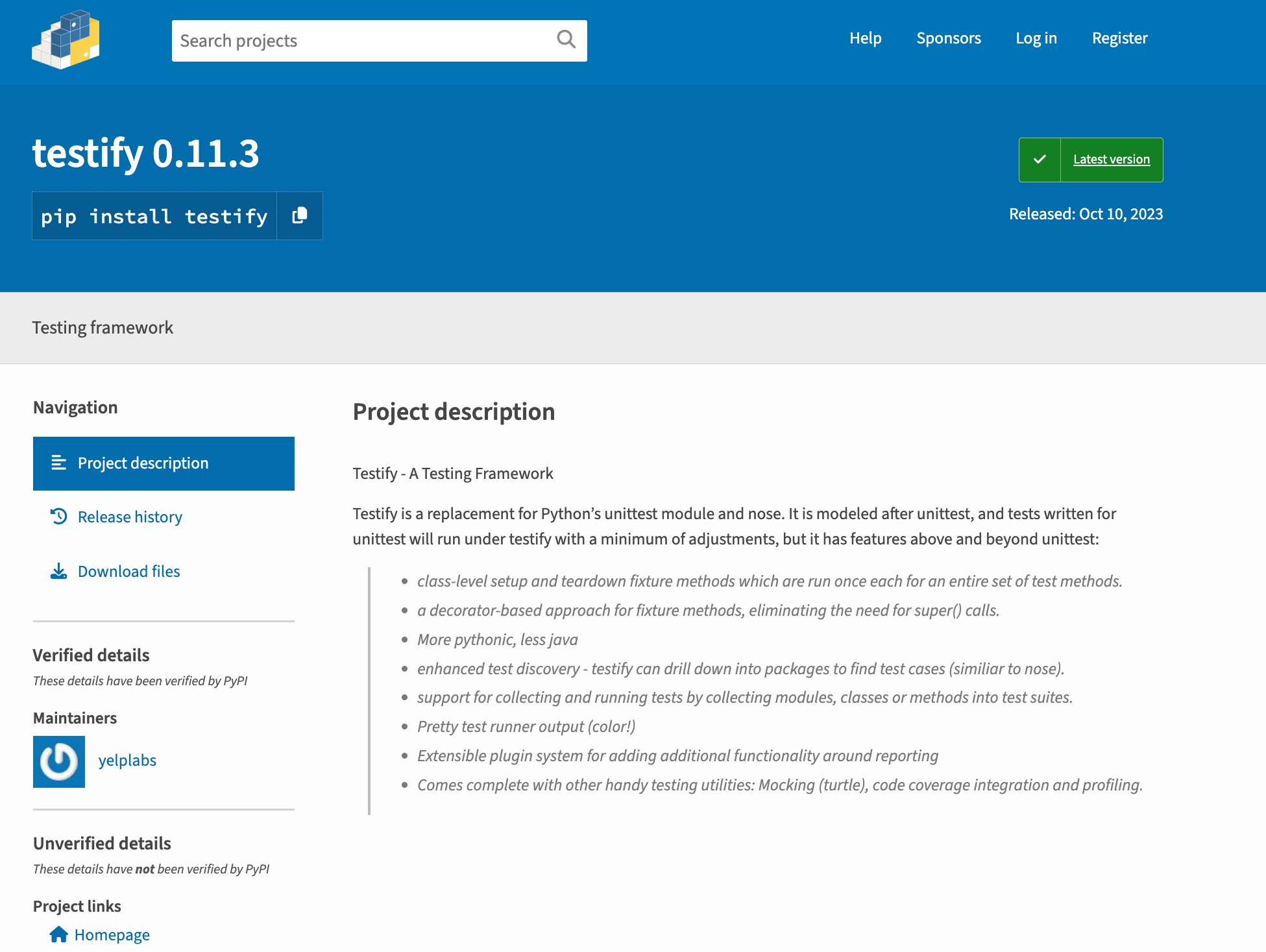Screen dimensions: 1266x952
Task: Click the green checkmark version icon
Action: [x=1040, y=160]
